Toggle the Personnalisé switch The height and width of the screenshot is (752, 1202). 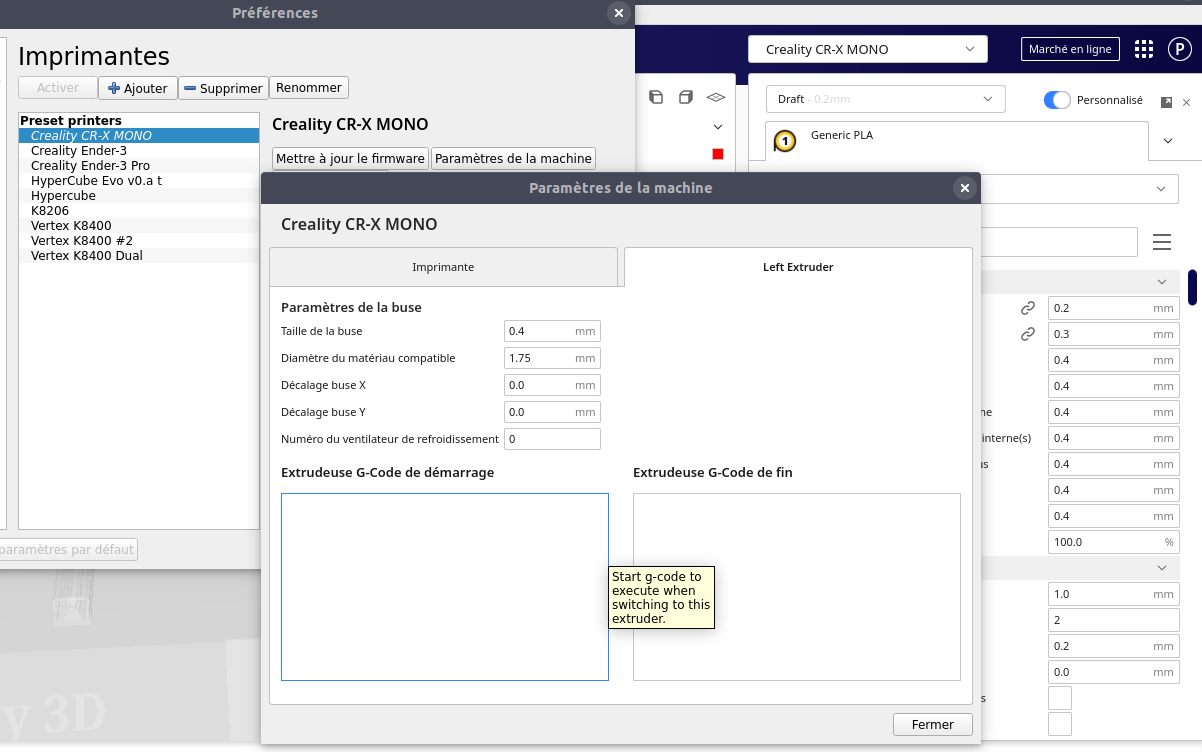1057,100
